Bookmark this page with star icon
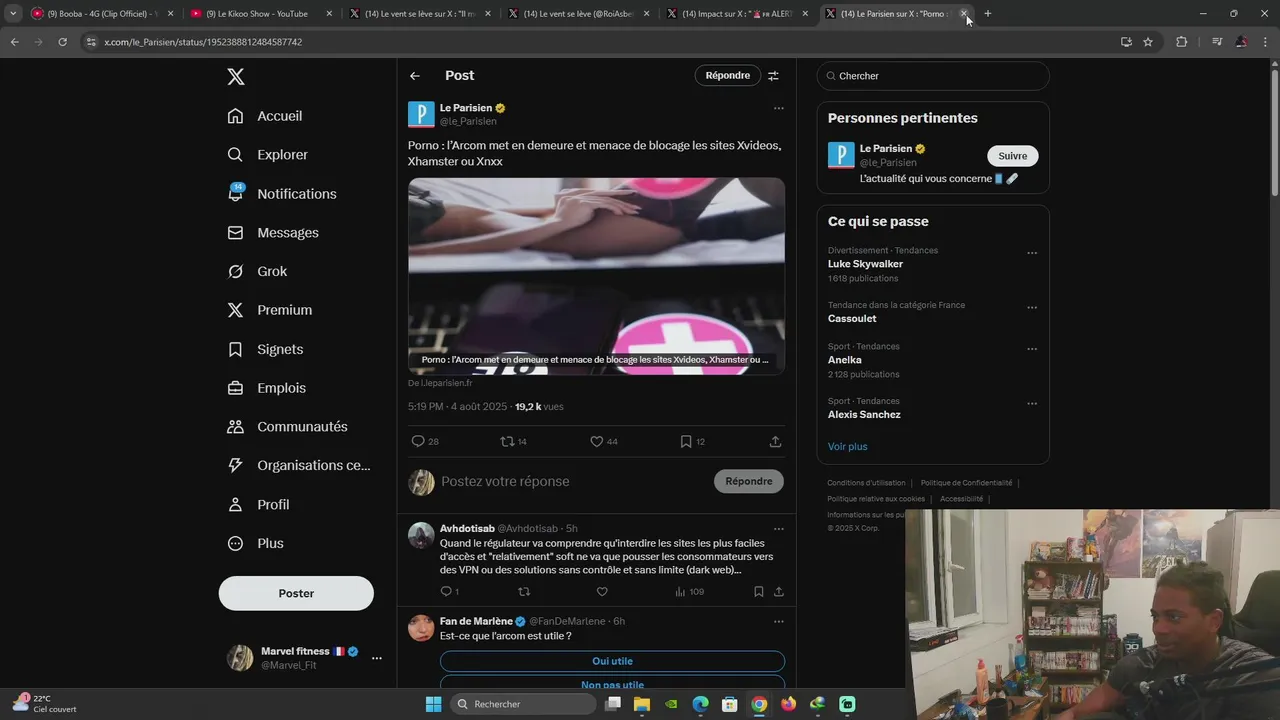The height and width of the screenshot is (720, 1280). [x=1148, y=42]
